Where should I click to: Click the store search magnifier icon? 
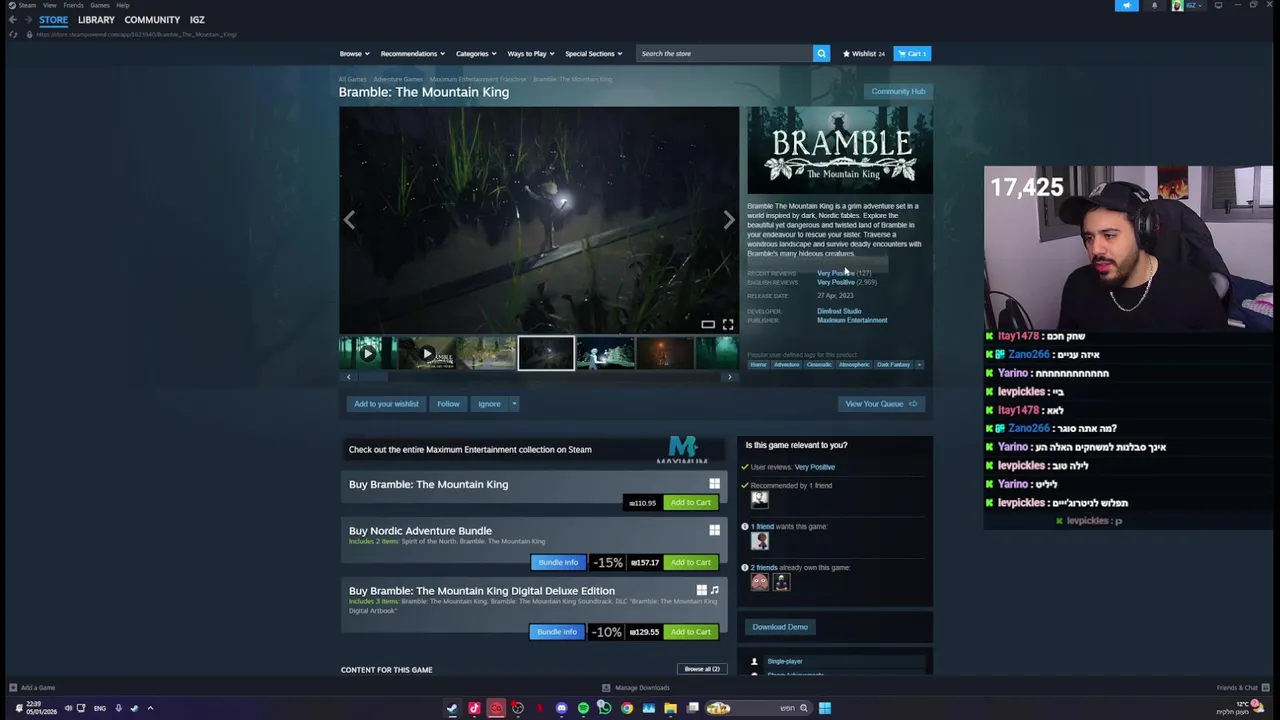pyautogui.click(x=821, y=53)
